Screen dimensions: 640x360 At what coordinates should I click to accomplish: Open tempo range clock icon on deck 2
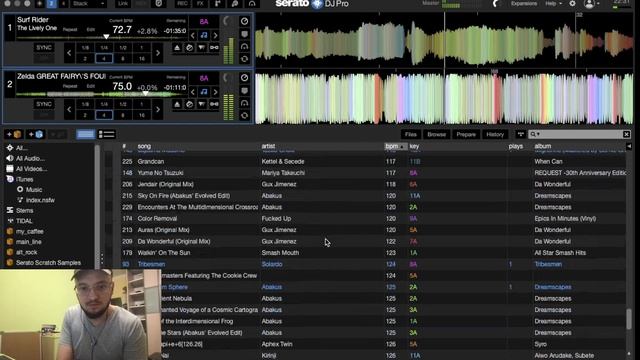[244, 78]
